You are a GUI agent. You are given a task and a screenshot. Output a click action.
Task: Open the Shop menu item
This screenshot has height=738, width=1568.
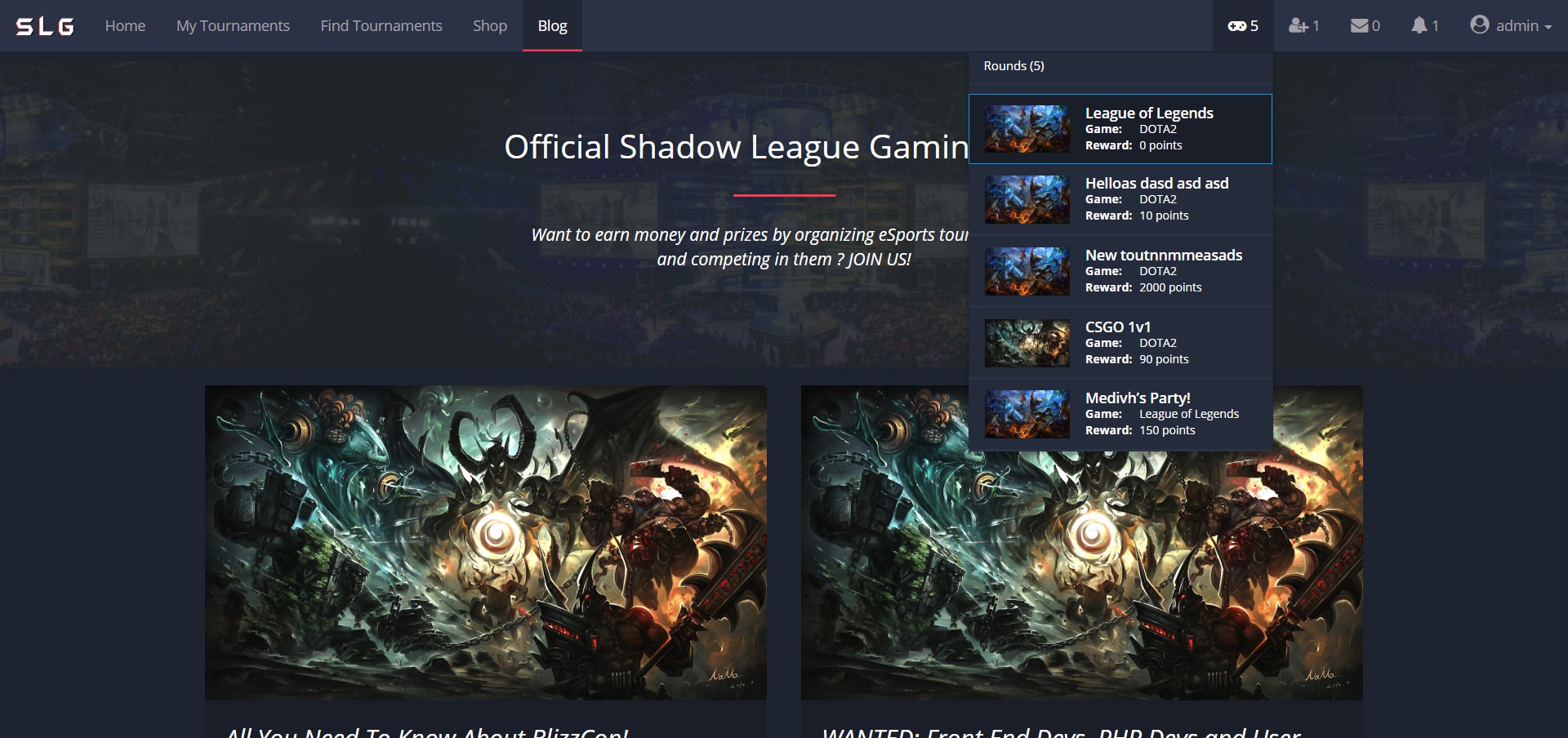[489, 25]
